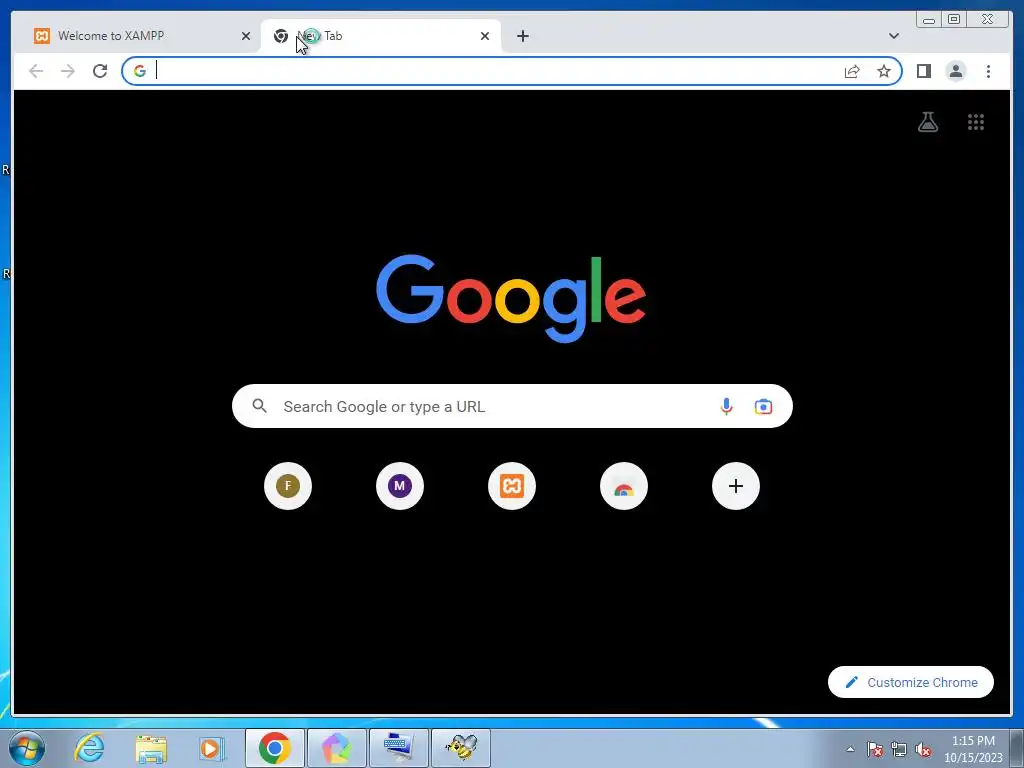Click the Customize Chrome button
Screen dimensions: 1024x768
coord(910,682)
